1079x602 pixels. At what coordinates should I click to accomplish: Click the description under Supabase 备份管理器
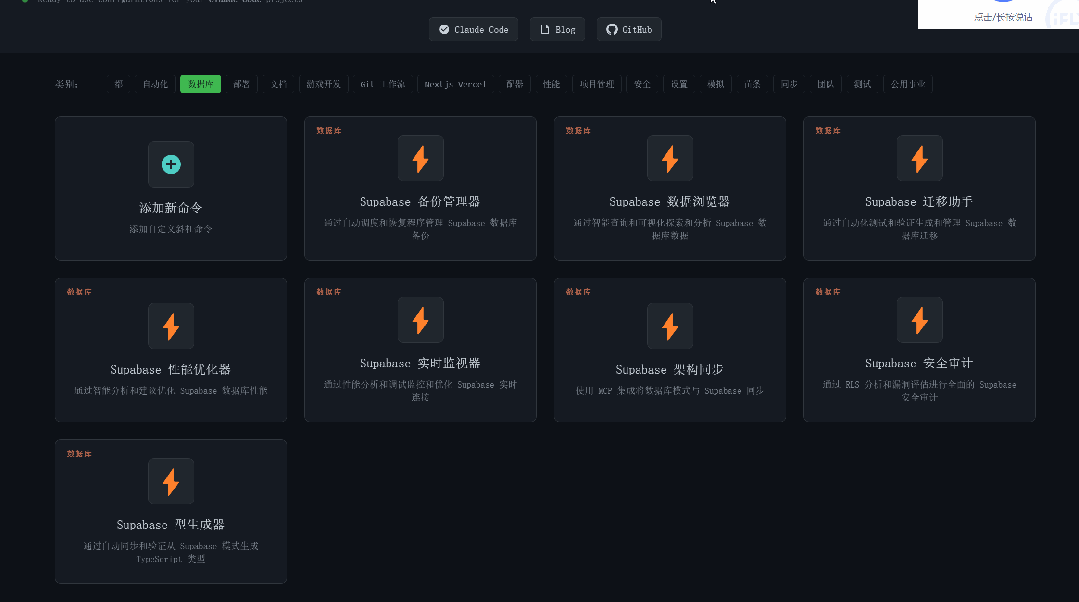(420, 229)
